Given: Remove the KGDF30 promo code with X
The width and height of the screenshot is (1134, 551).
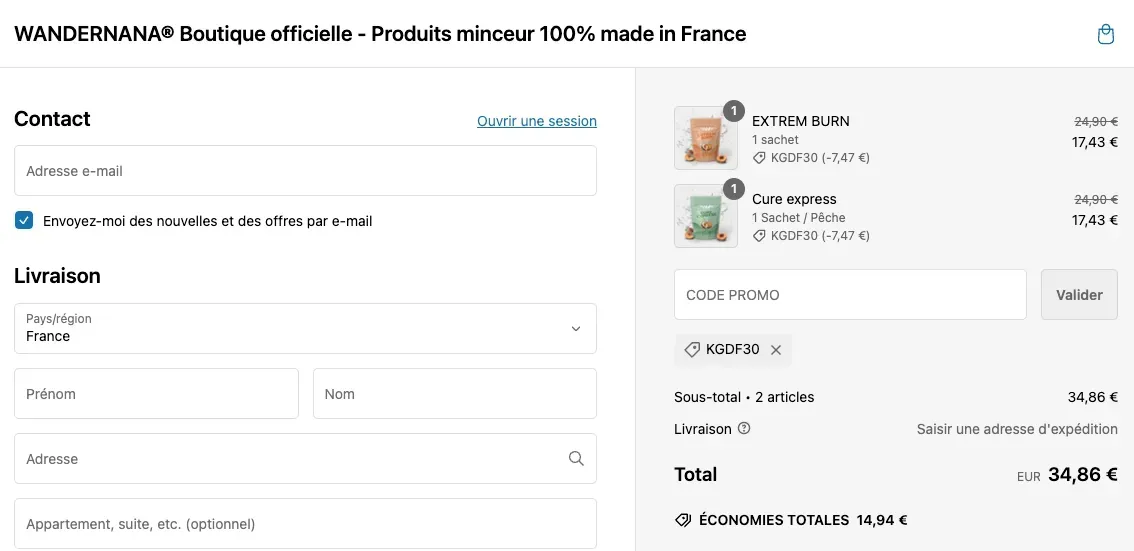Looking at the screenshot, I should point(776,350).
